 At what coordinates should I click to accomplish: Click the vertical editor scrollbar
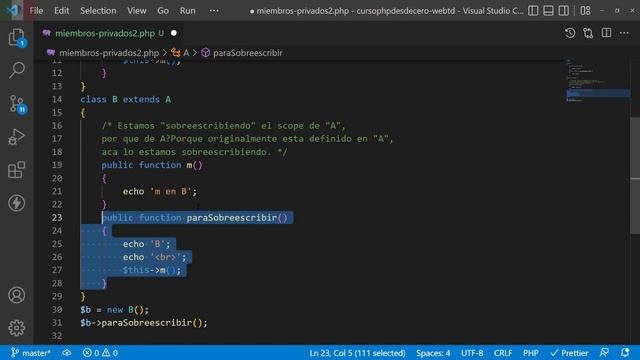click(x=635, y=176)
